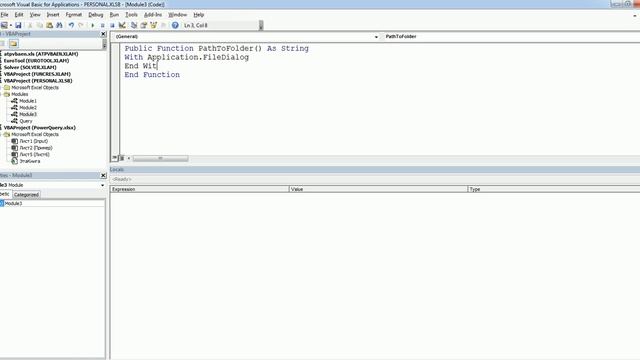This screenshot has height=360, width=640.
Task: Click the Reset stop icon
Action: (x=112, y=25)
